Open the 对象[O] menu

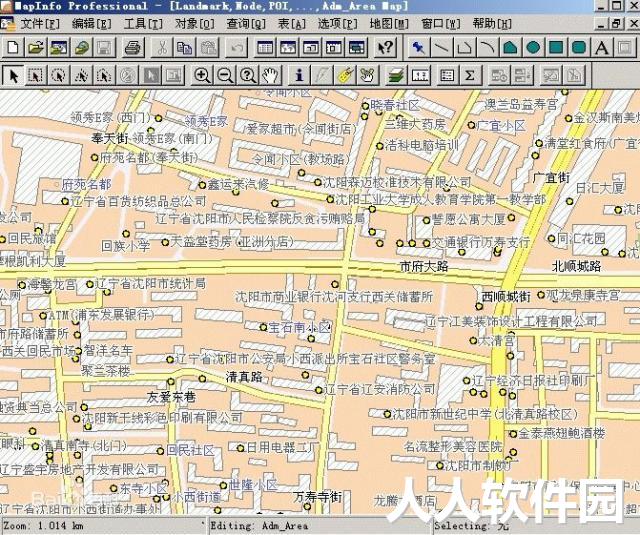point(195,24)
